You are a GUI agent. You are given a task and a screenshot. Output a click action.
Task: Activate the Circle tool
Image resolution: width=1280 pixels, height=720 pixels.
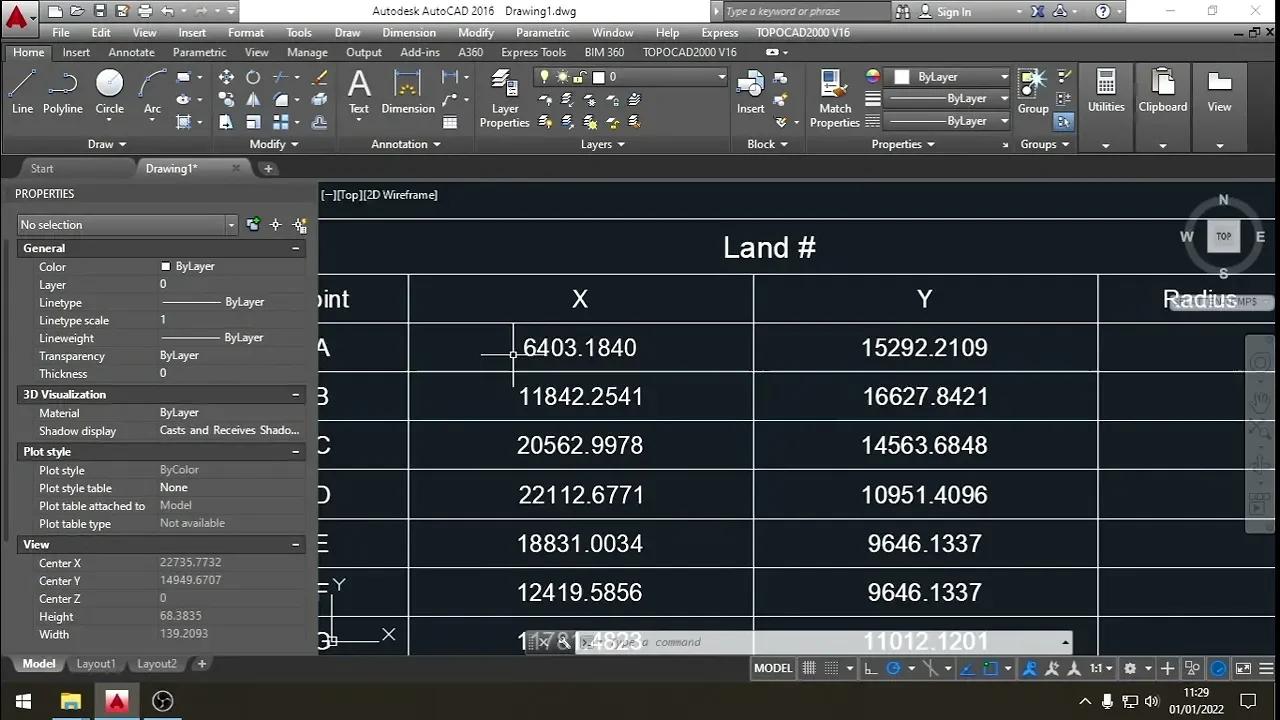point(109,90)
